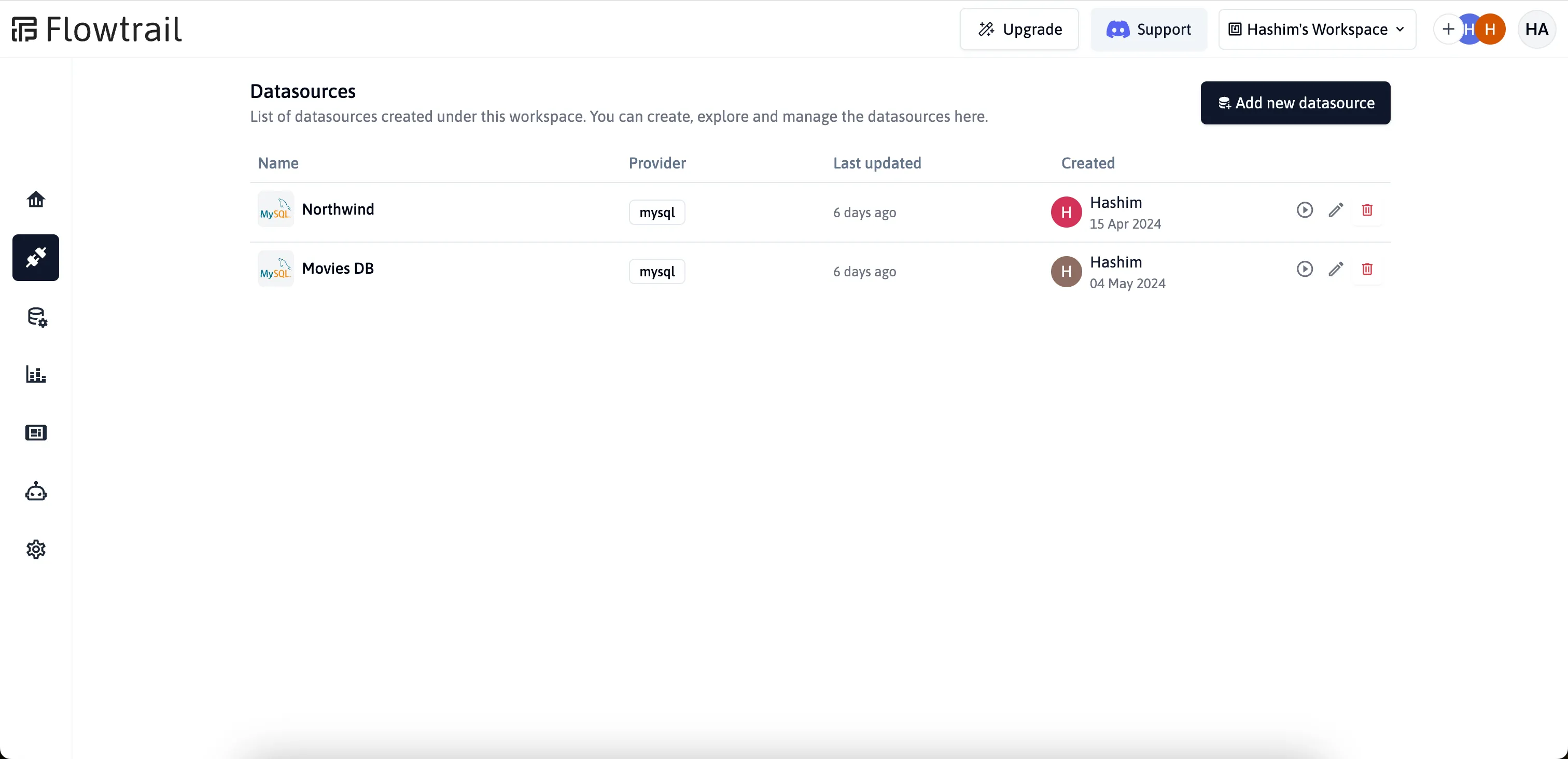Click the Flowtrail logo

point(97,29)
